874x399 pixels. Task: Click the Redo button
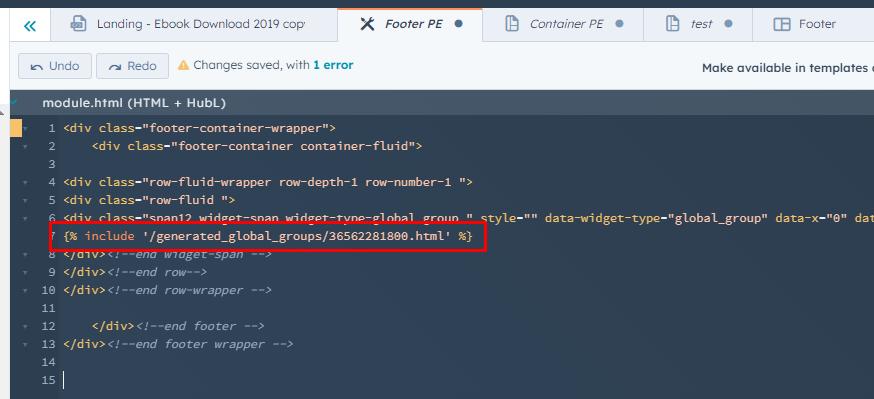[x=133, y=66]
